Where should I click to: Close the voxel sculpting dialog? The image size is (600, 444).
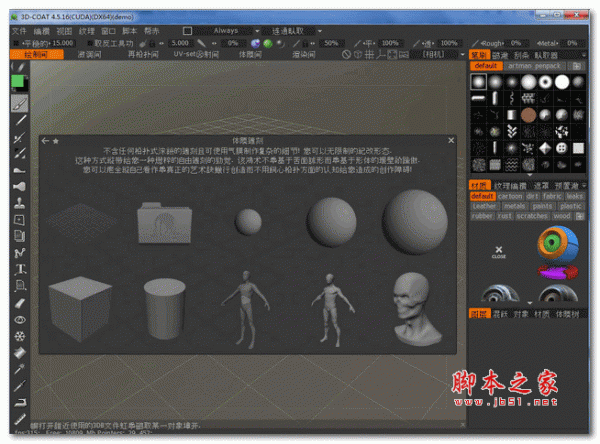[452, 141]
